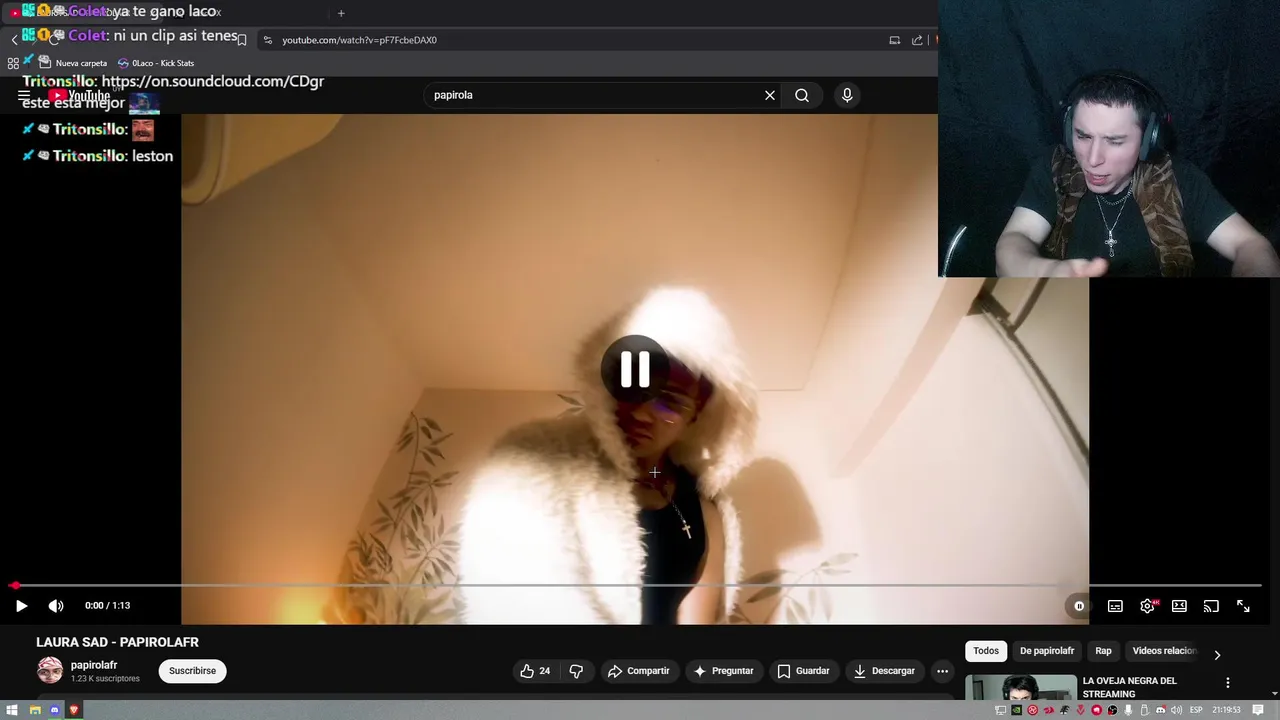Open the papirolafr channel avatar
Screen dimensions: 1280x720
(49, 671)
